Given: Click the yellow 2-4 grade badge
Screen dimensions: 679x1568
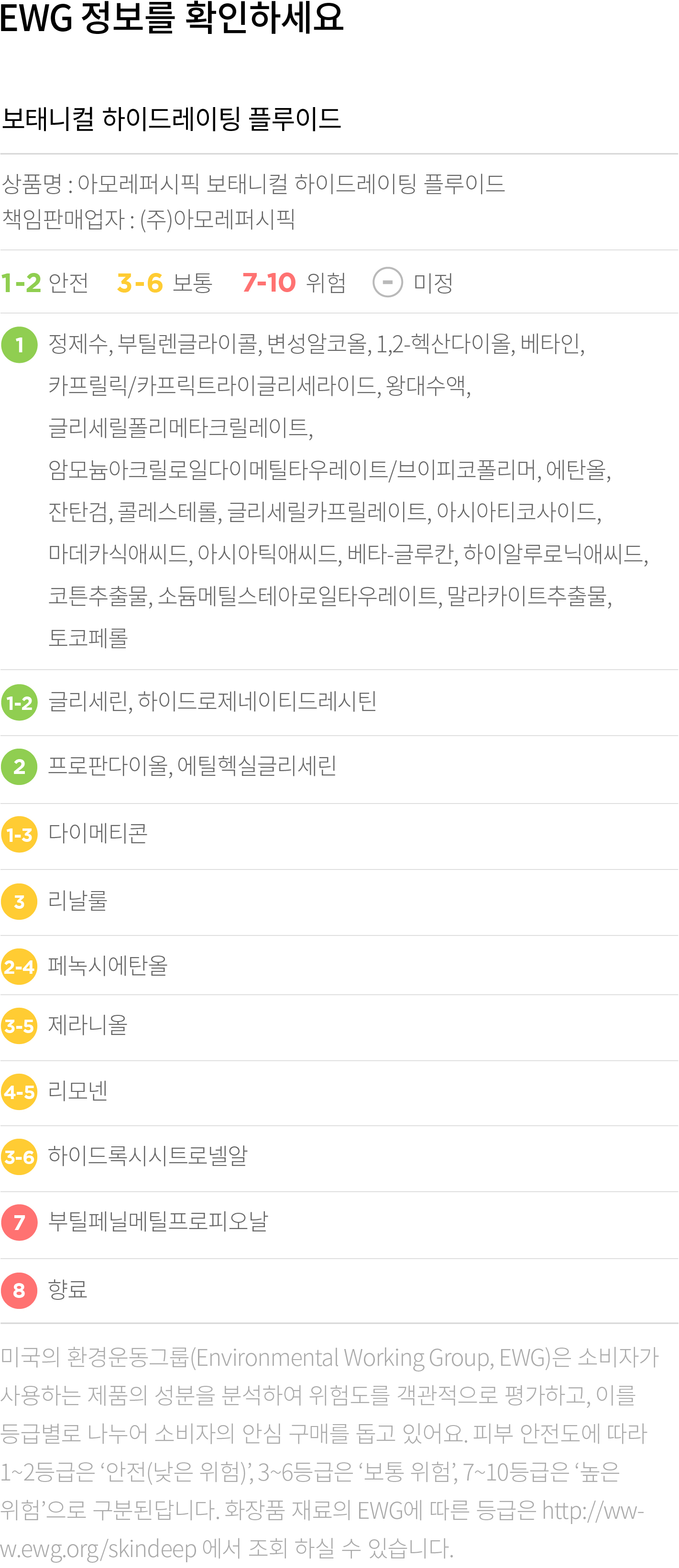Looking at the screenshot, I should pyautogui.click(x=20, y=966).
